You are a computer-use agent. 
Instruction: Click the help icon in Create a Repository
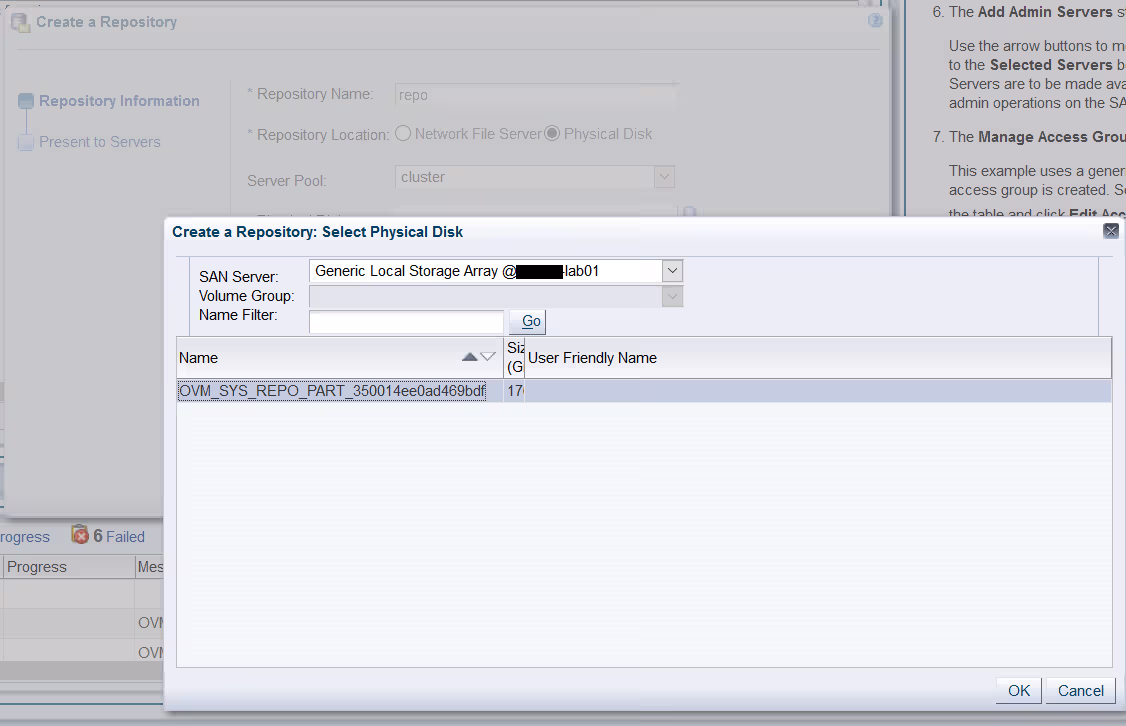click(875, 21)
